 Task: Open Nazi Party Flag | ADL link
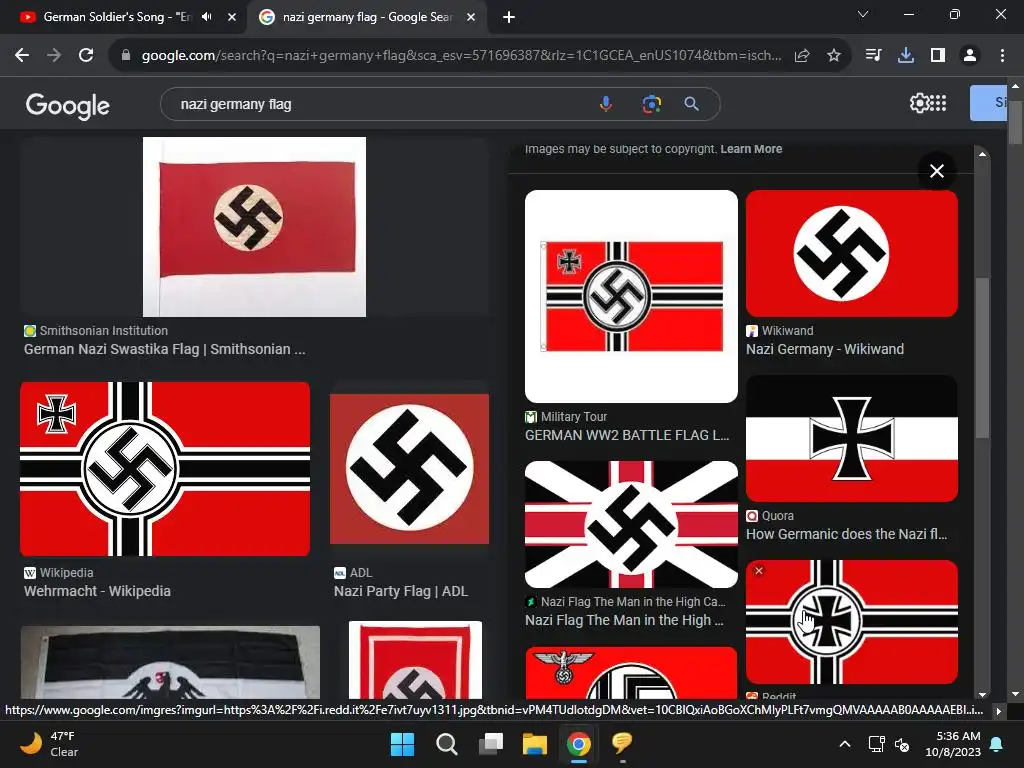(401, 591)
